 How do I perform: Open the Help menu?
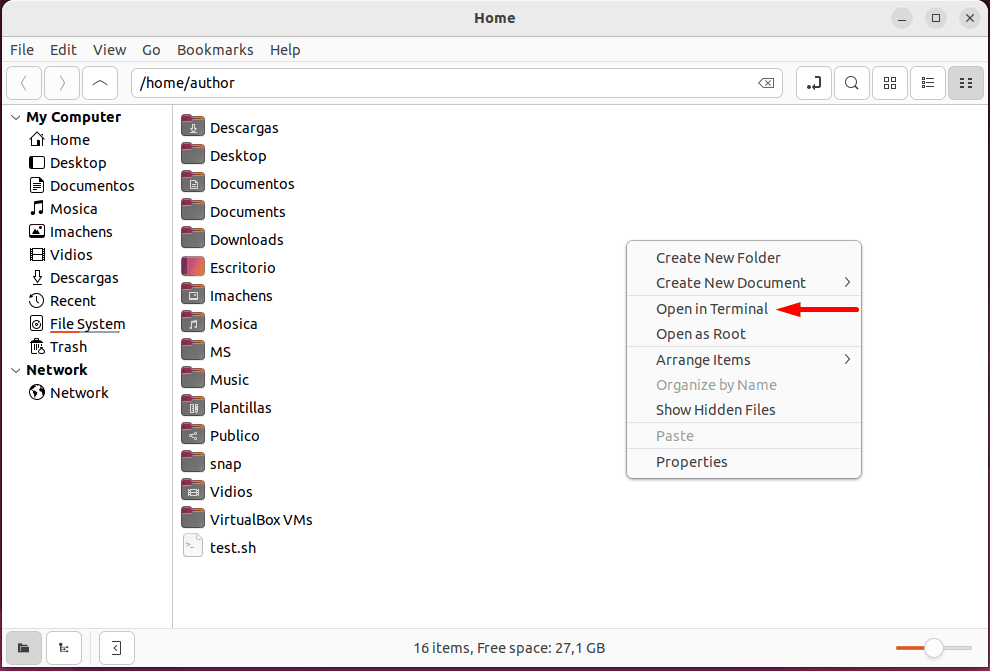click(x=285, y=50)
